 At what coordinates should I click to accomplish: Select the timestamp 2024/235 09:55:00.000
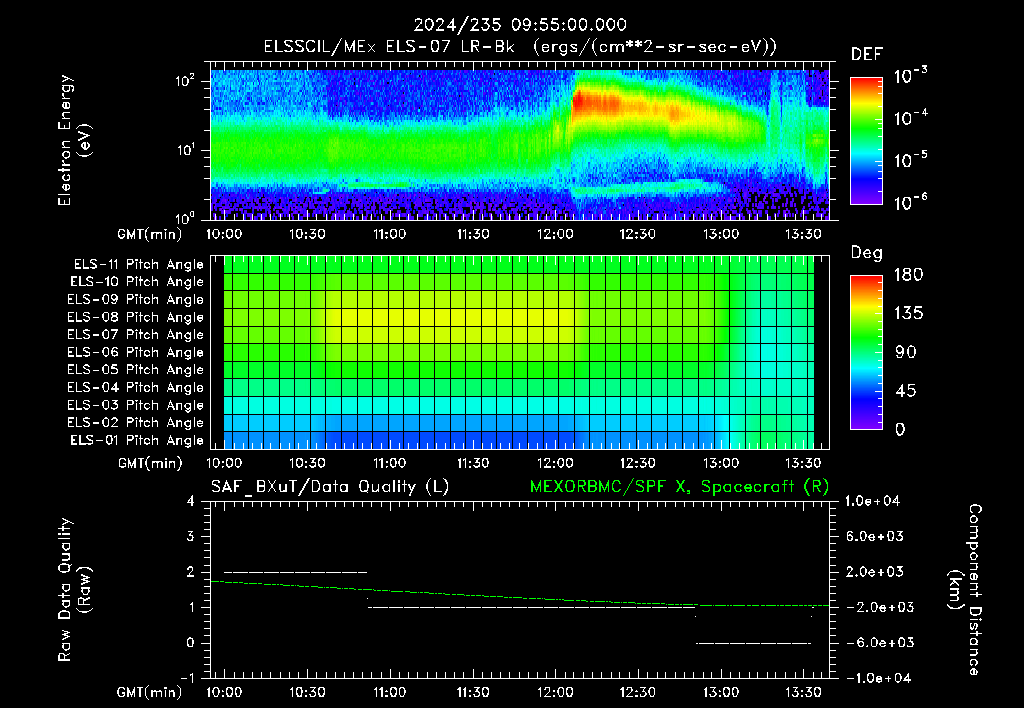520,25
